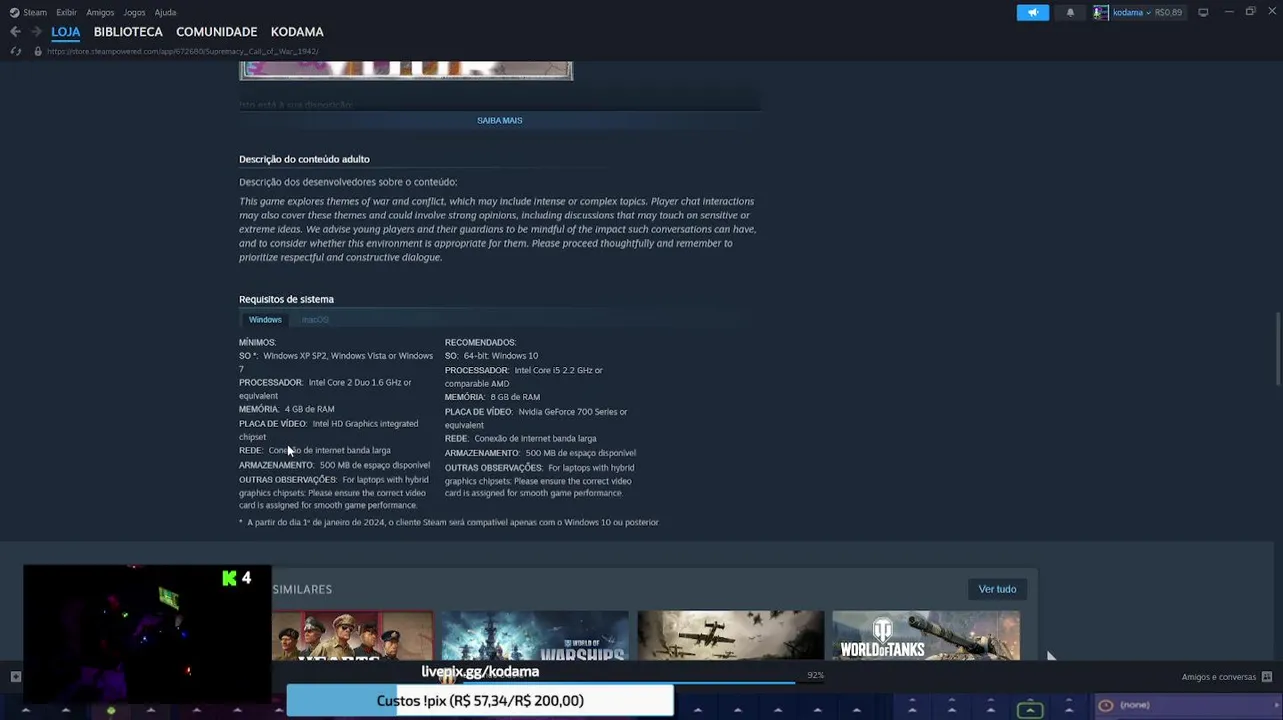
Task: Click the RECOMENDADOS: label
Action: (480, 342)
